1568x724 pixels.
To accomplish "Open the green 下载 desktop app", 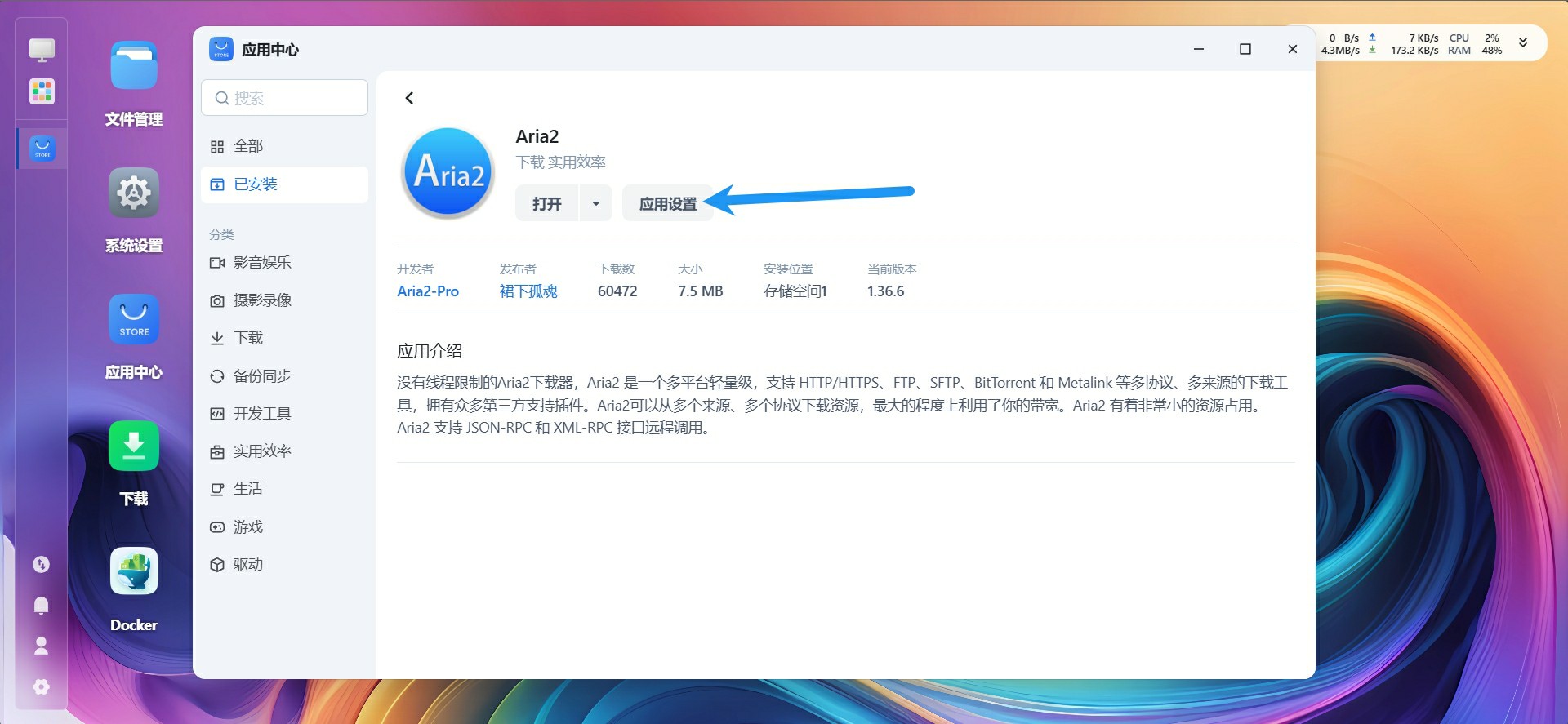I will point(134,446).
